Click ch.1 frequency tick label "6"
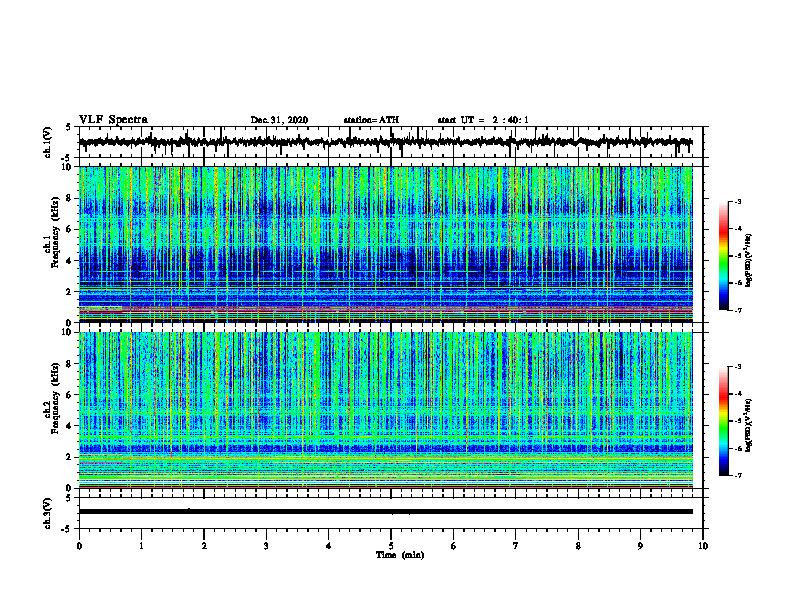Screen dimensions: 792x612 coord(70,229)
